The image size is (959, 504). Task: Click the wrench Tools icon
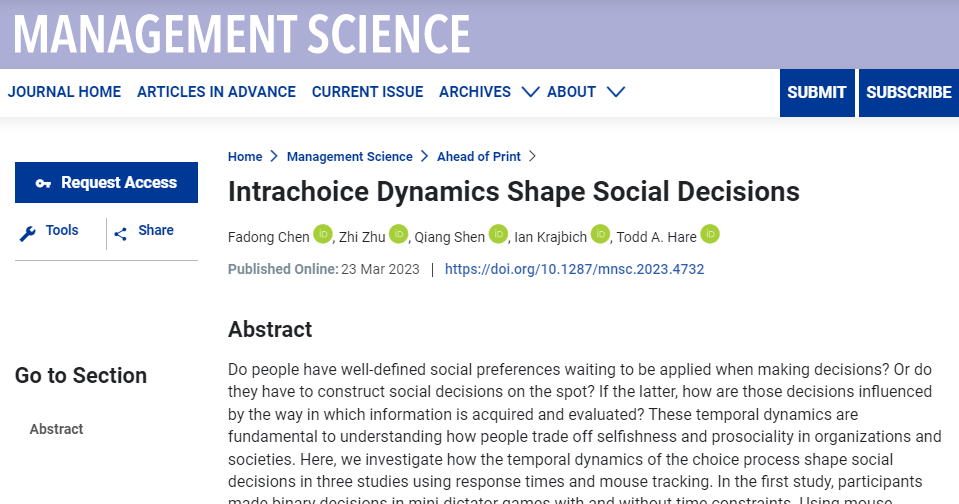pos(28,233)
